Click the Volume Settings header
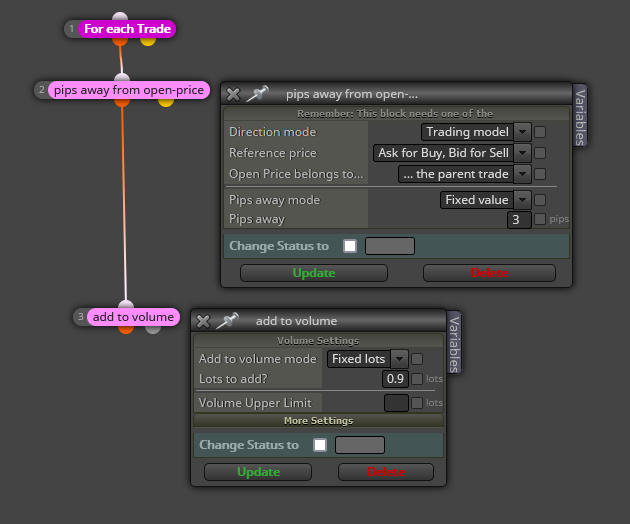Image resolution: width=630 pixels, height=524 pixels. tap(318, 341)
